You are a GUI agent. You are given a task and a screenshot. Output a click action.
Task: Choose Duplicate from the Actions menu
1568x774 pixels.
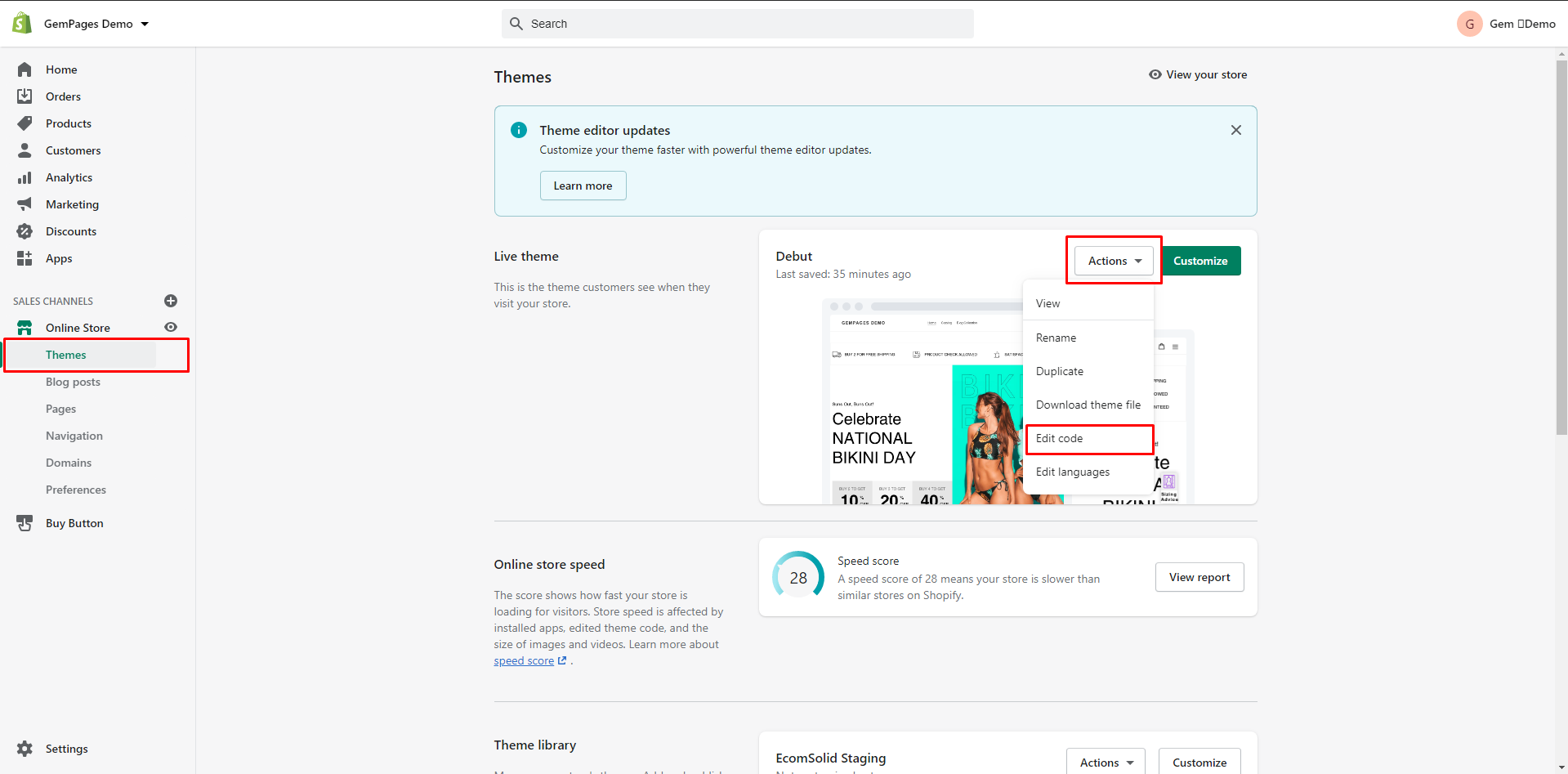click(x=1060, y=371)
